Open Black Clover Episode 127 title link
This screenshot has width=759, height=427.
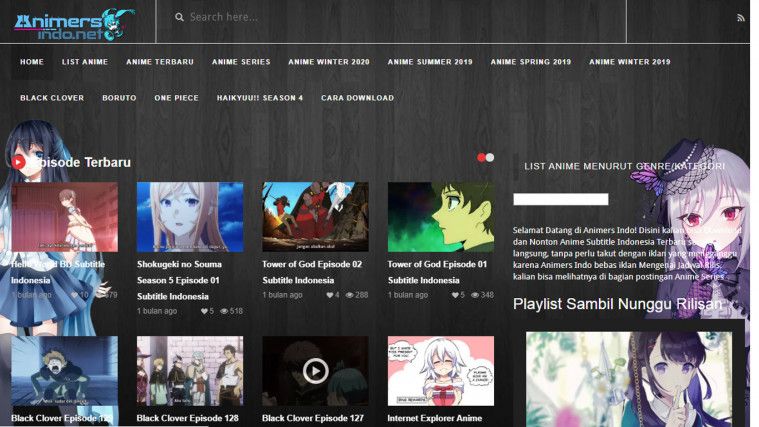pyautogui.click(x=313, y=418)
